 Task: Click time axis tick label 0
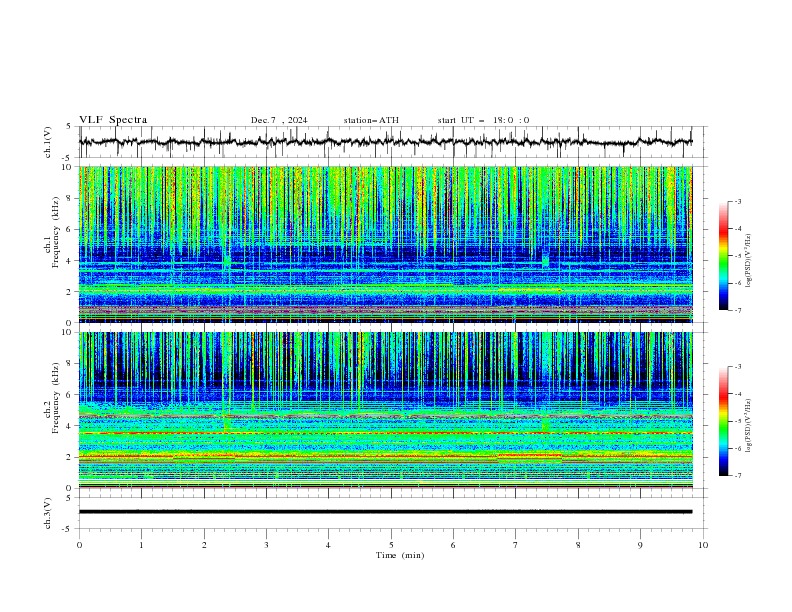tap(79, 545)
